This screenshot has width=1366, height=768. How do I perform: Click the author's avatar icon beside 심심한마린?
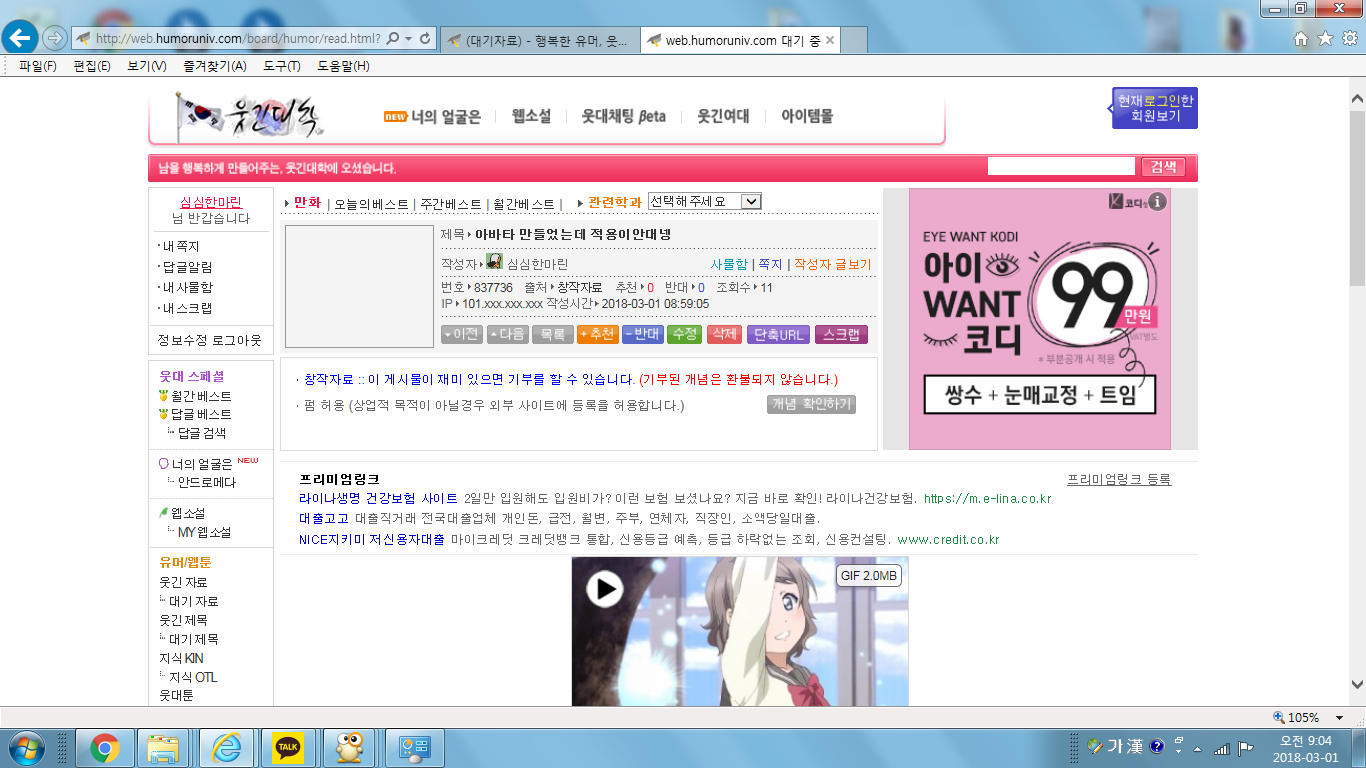(494, 262)
